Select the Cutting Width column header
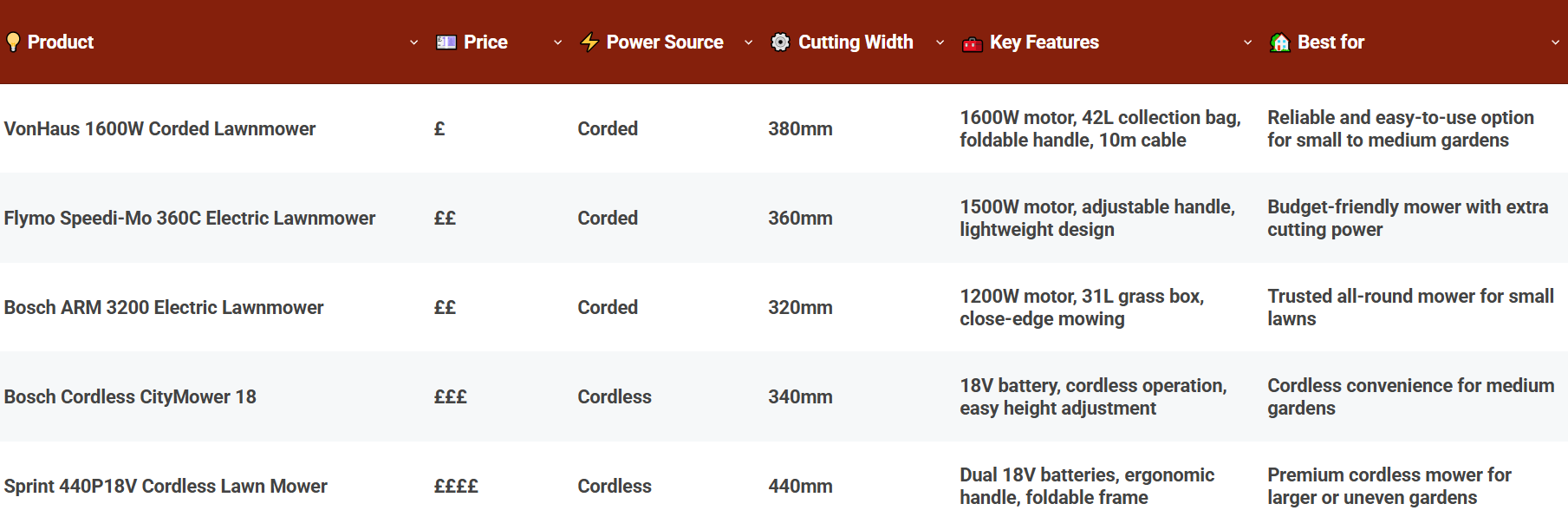1568x530 pixels. [856, 43]
